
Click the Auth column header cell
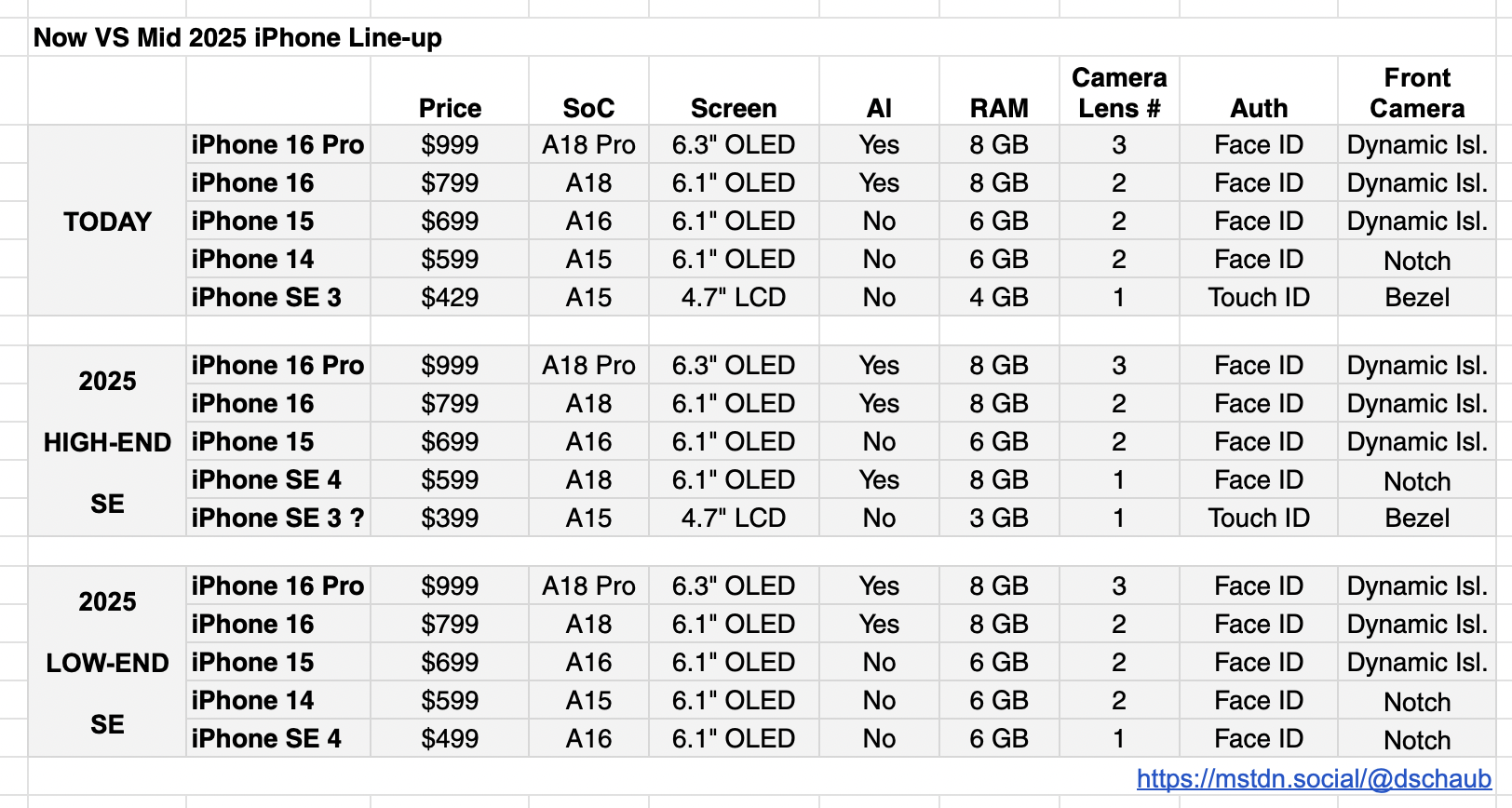[x=1258, y=108]
